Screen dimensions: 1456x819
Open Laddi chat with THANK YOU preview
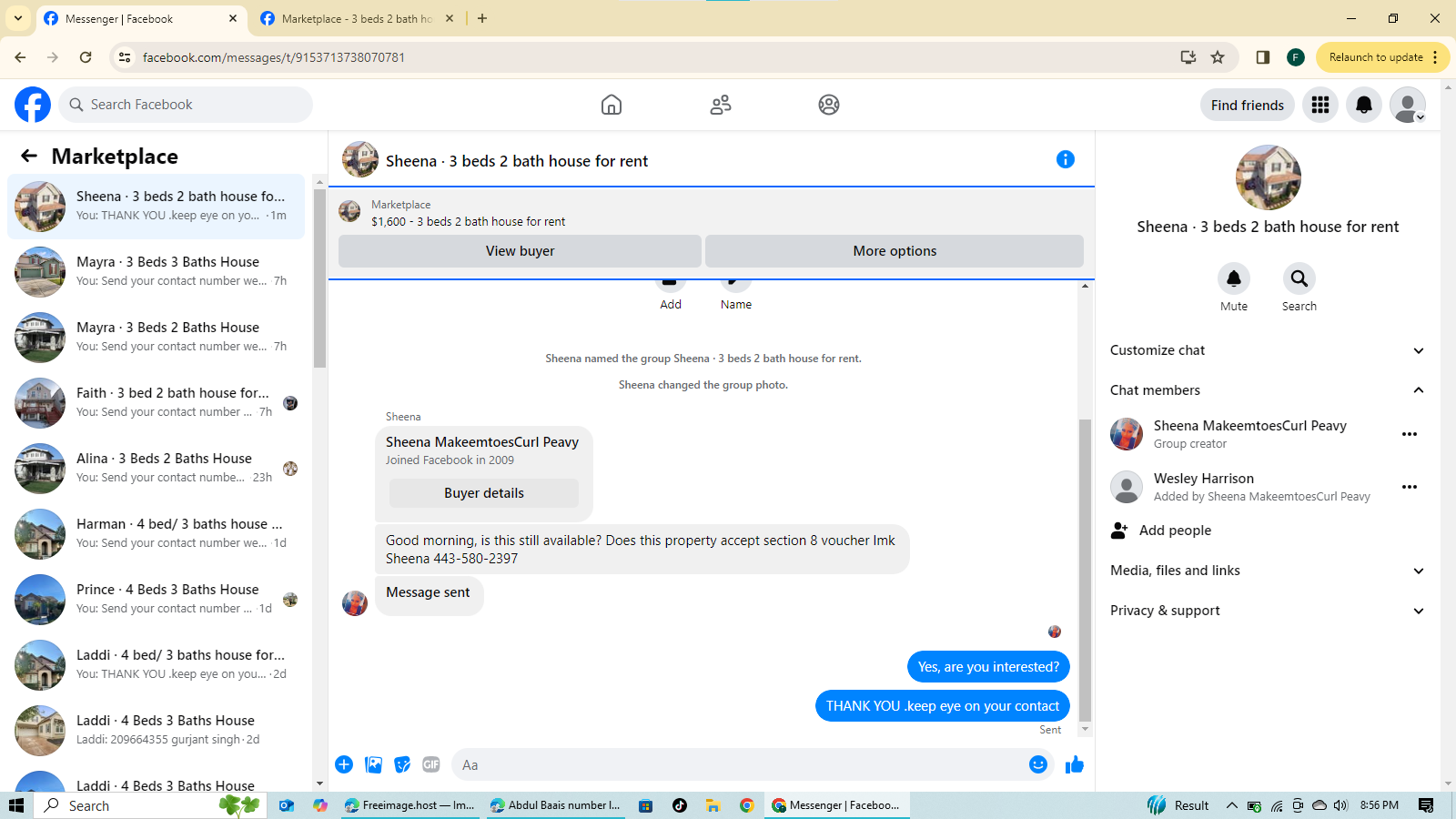pos(156,665)
